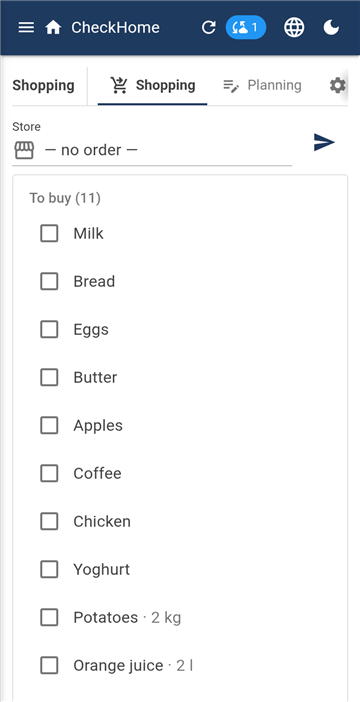Open the hamburger navigation menu
Viewport: 360px width, 702px height.
pyautogui.click(x=26, y=27)
